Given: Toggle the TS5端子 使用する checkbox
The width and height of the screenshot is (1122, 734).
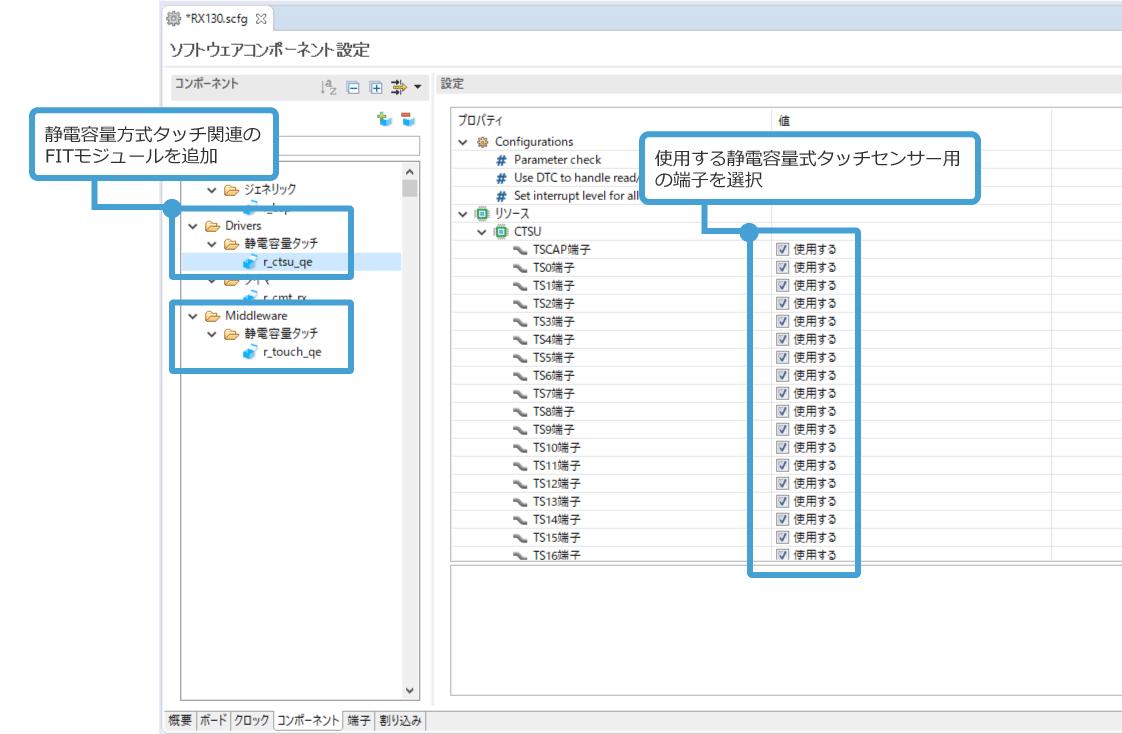Looking at the screenshot, I should click(x=783, y=357).
